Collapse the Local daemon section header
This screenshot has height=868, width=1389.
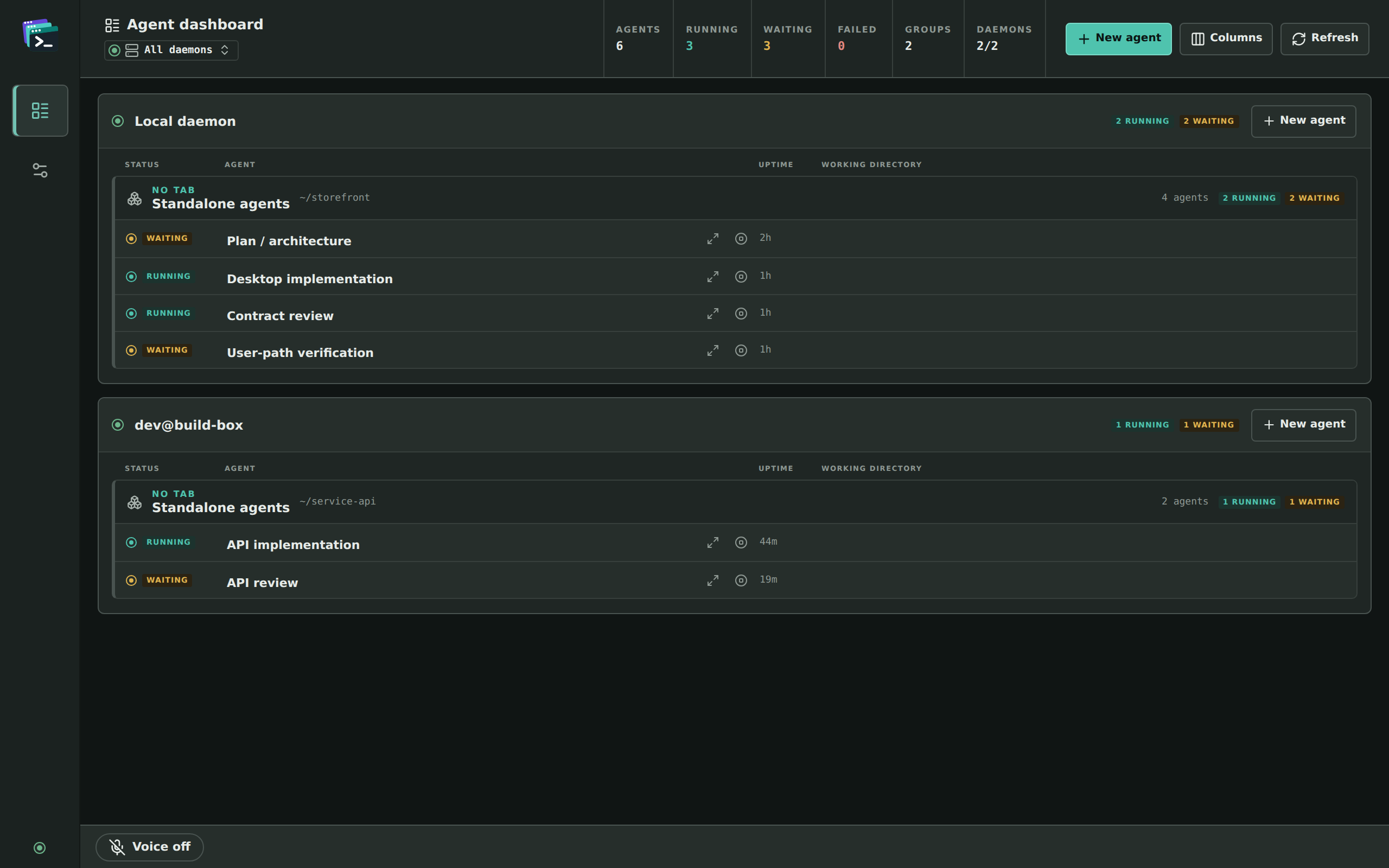(734, 121)
